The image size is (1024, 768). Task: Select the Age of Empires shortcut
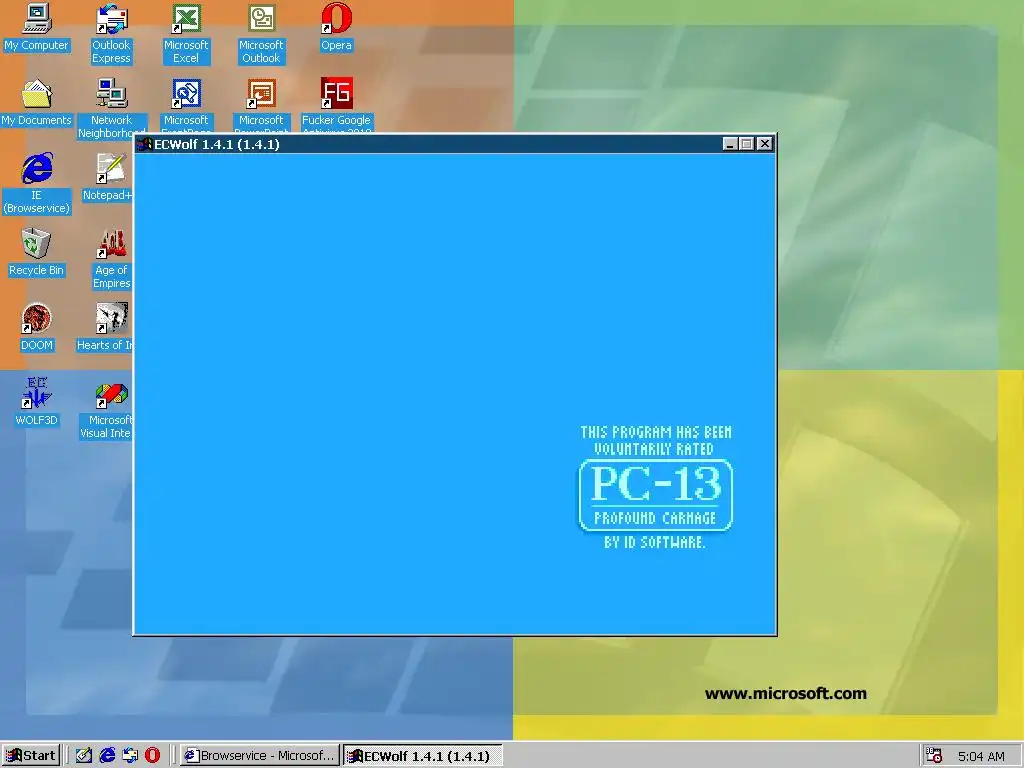click(112, 259)
